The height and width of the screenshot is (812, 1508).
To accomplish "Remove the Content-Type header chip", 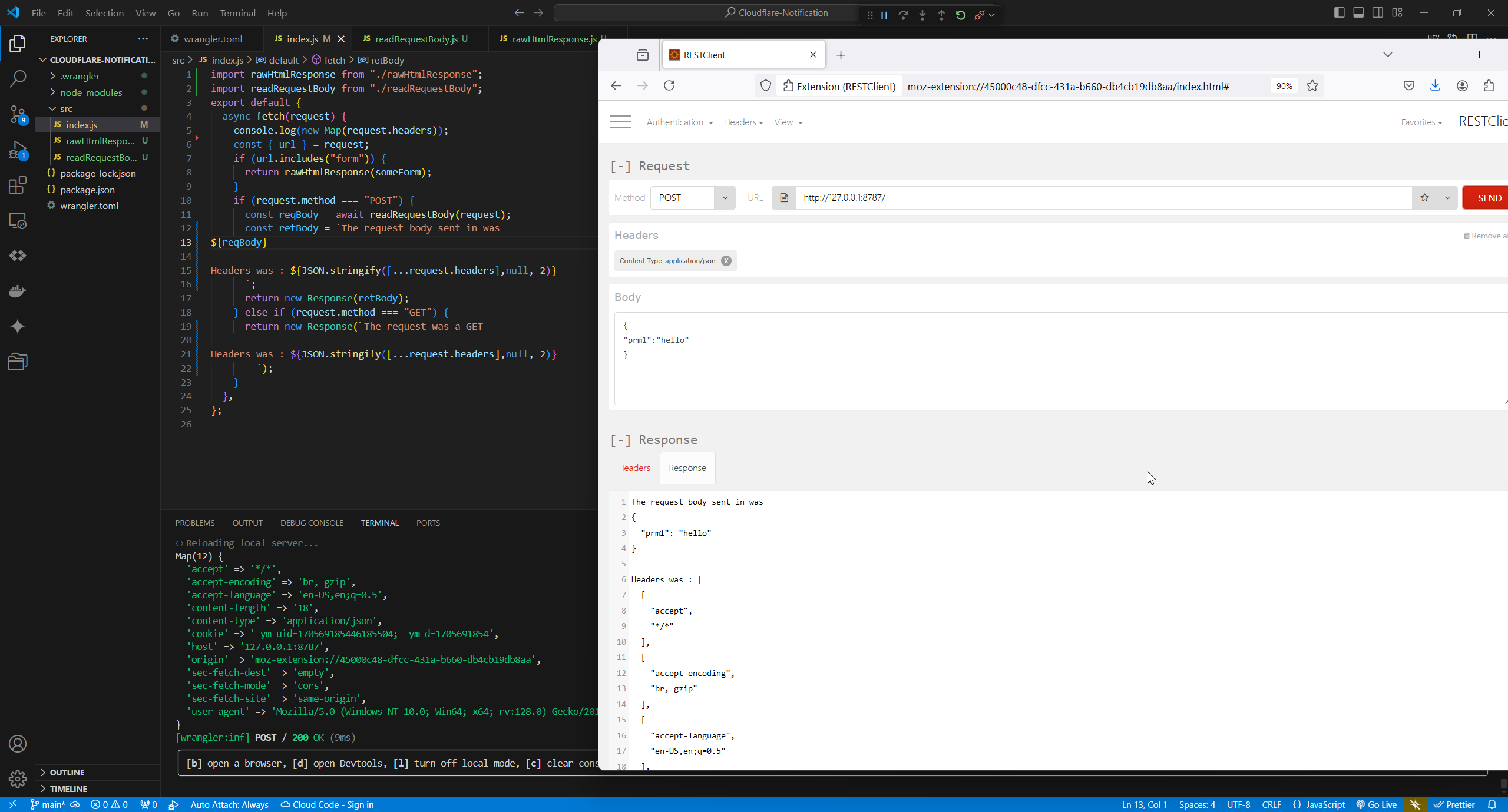I will pos(726,261).
